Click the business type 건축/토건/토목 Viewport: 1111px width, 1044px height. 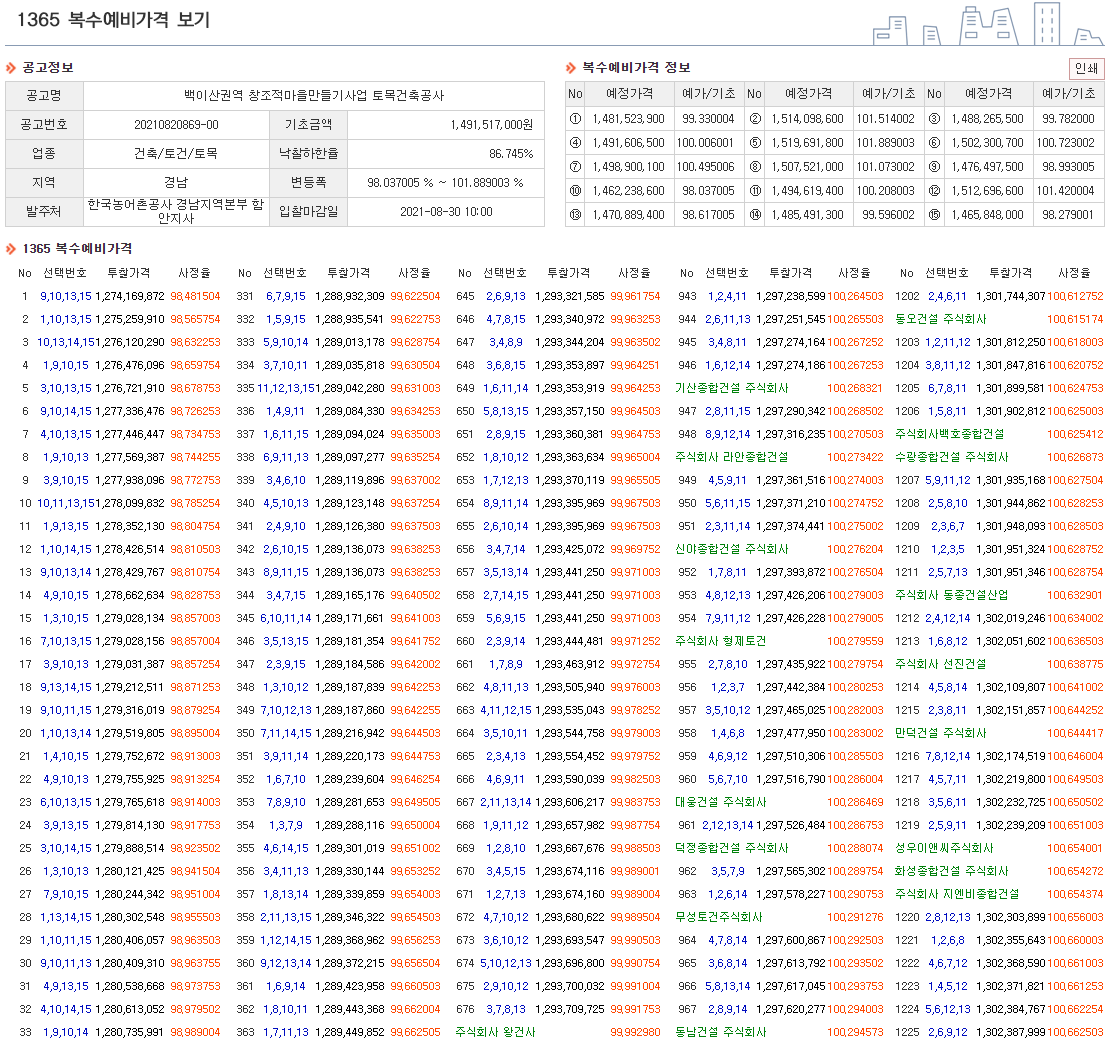point(176,154)
